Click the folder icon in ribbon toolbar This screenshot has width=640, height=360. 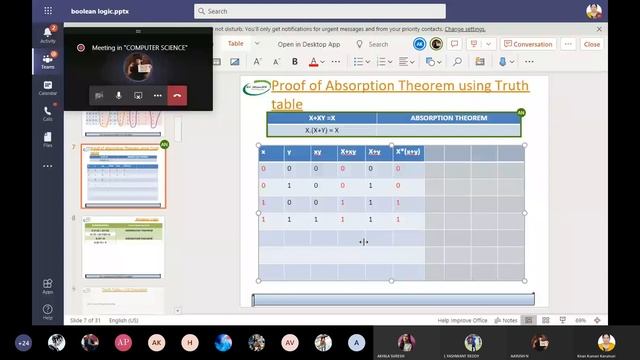tap(480, 62)
